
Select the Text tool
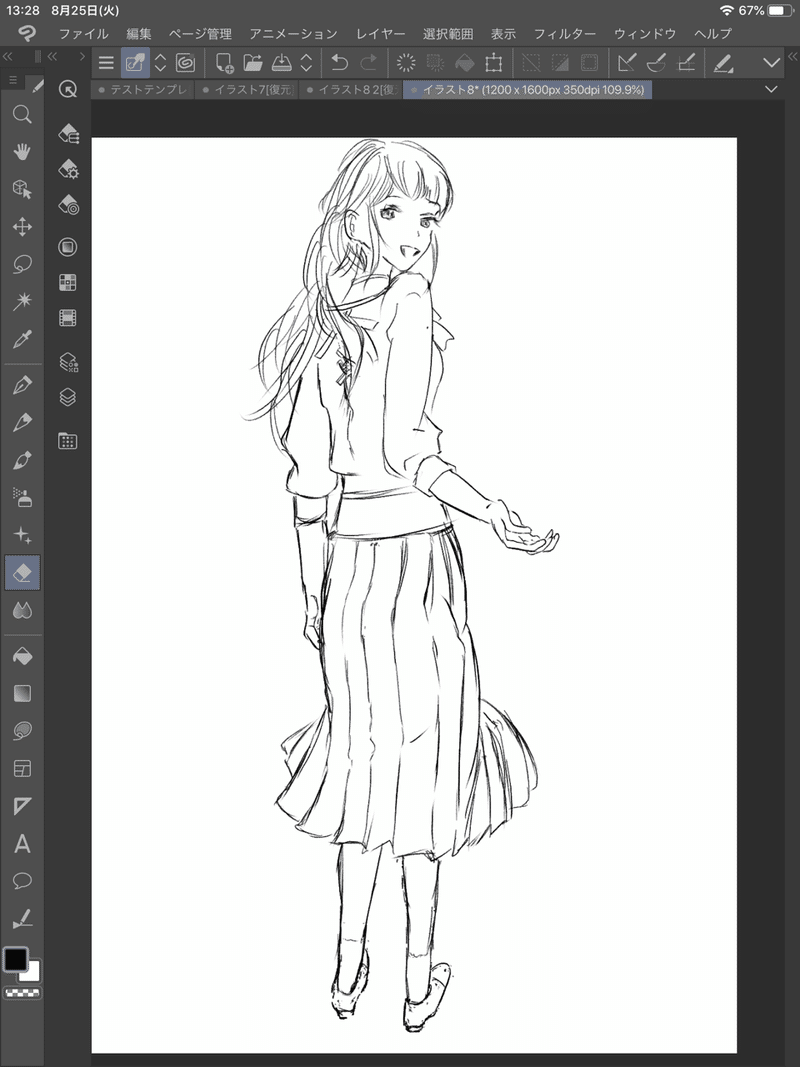click(21, 843)
